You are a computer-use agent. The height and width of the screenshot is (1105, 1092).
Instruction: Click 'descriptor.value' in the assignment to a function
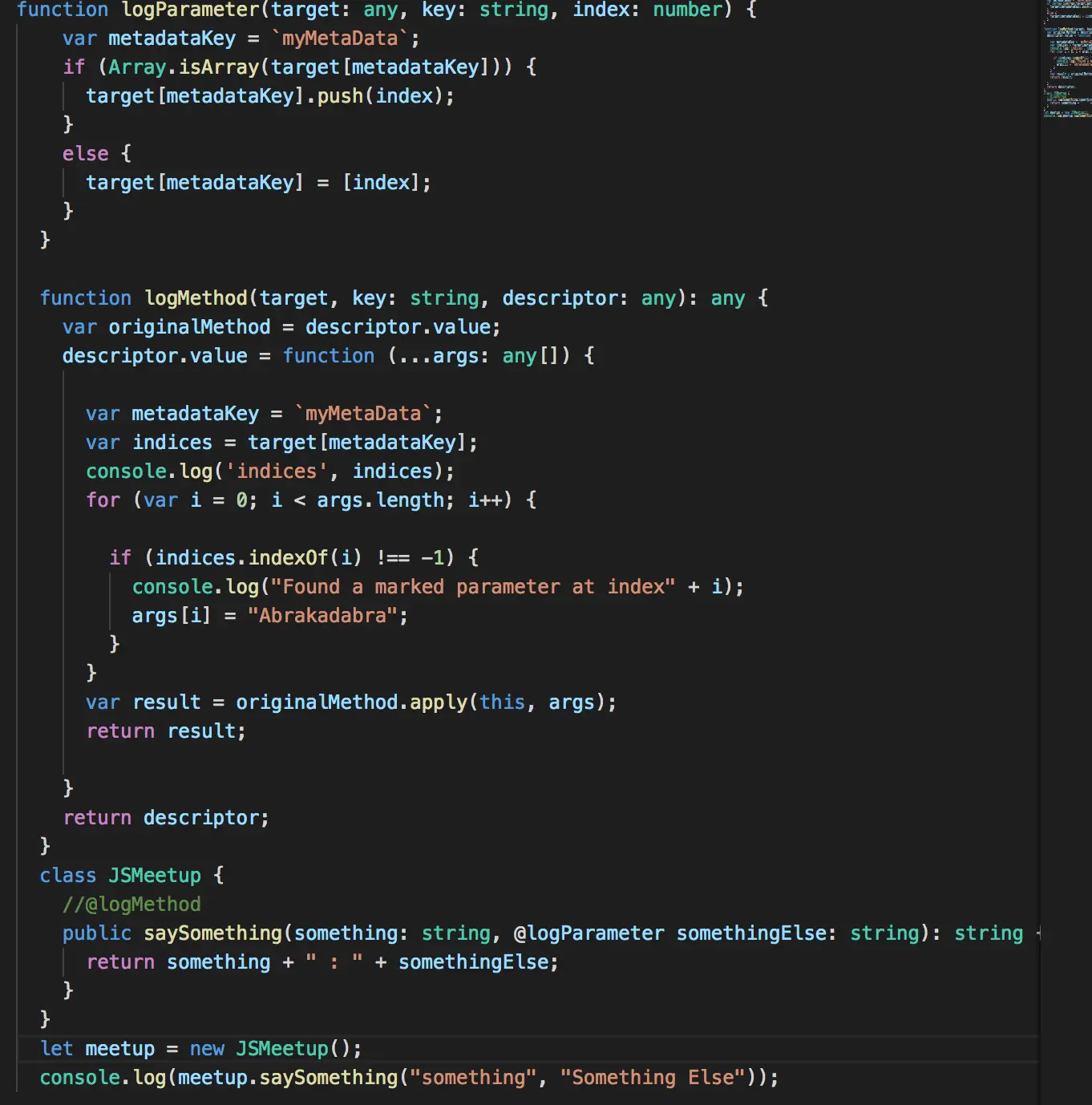click(155, 356)
